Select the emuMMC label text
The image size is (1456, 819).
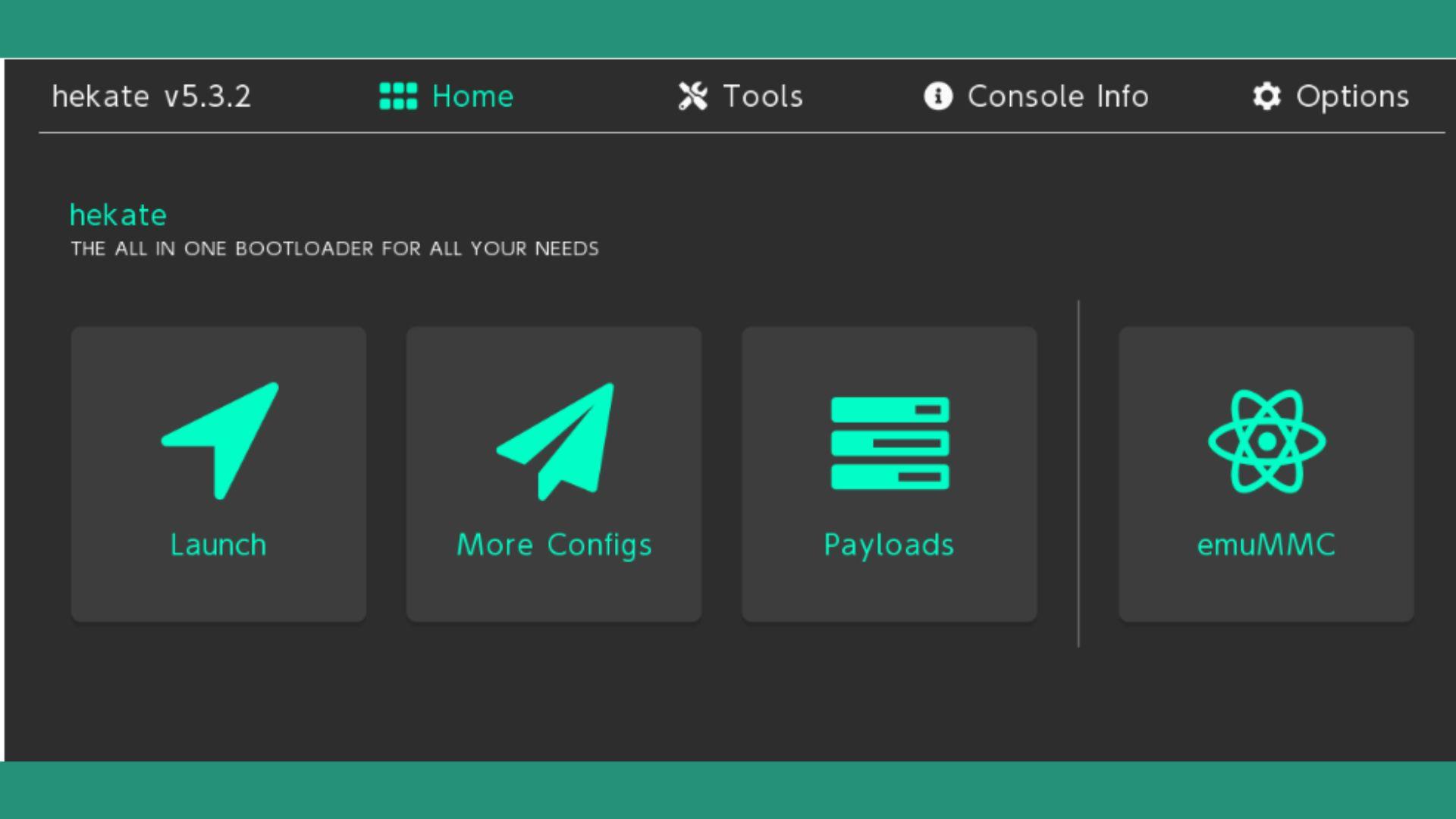1266,544
